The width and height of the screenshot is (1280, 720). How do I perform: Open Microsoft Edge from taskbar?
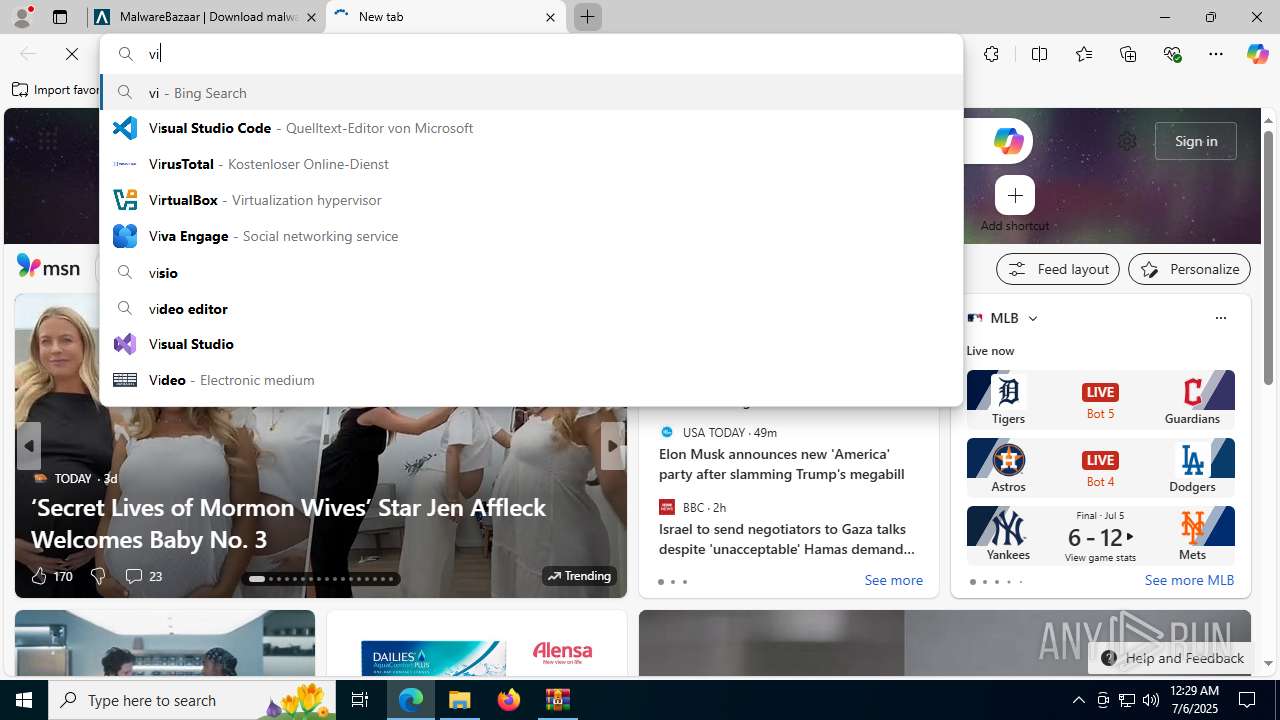[x=411, y=700]
